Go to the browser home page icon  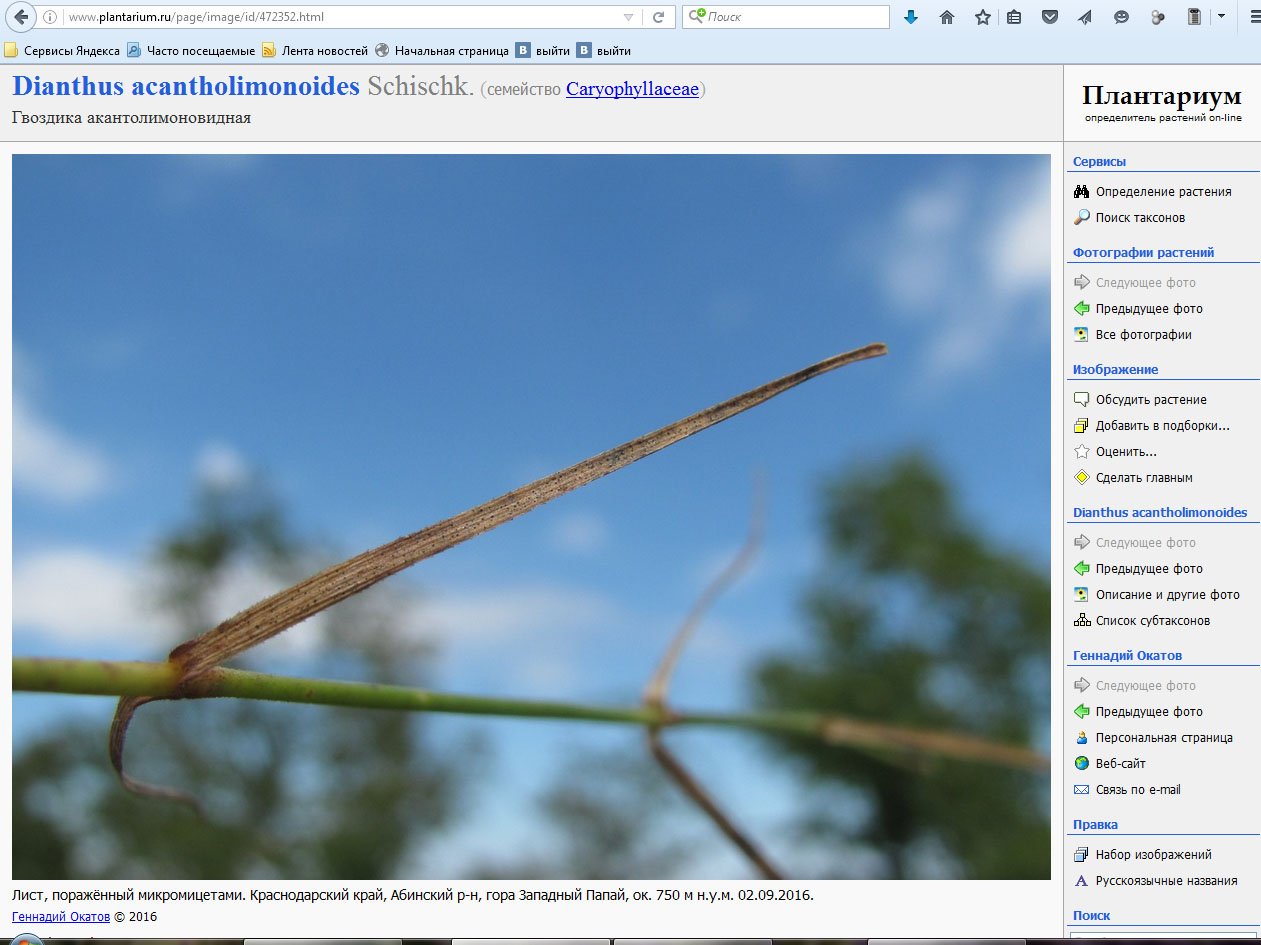click(947, 17)
